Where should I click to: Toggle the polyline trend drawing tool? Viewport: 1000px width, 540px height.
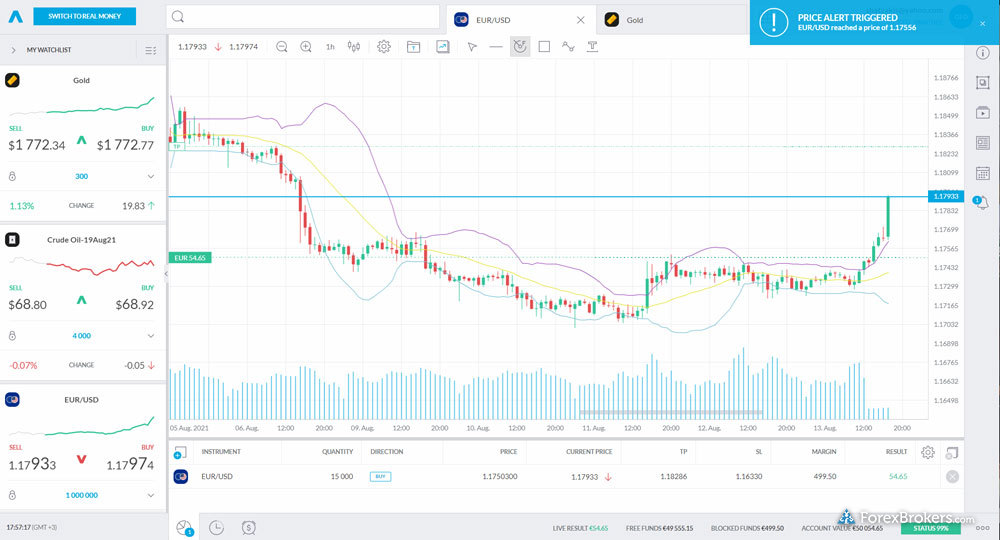click(x=568, y=46)
